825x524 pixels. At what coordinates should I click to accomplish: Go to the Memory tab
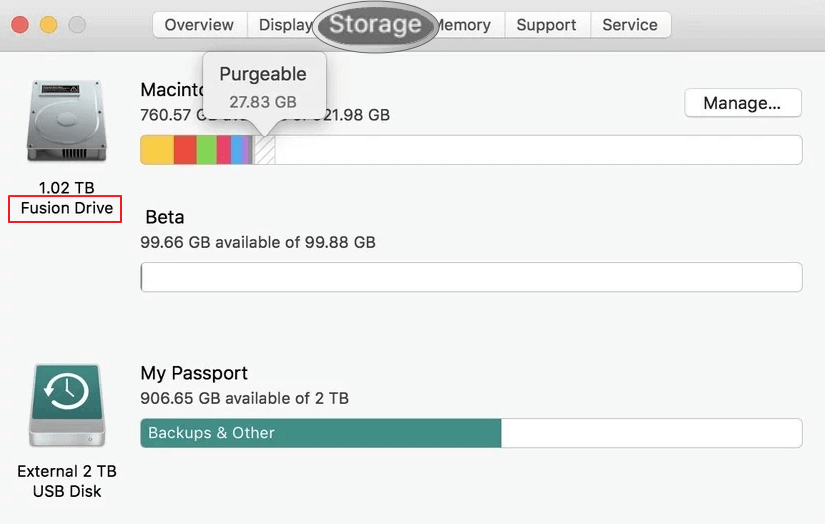pyautogui.click(x=464, y=25)
